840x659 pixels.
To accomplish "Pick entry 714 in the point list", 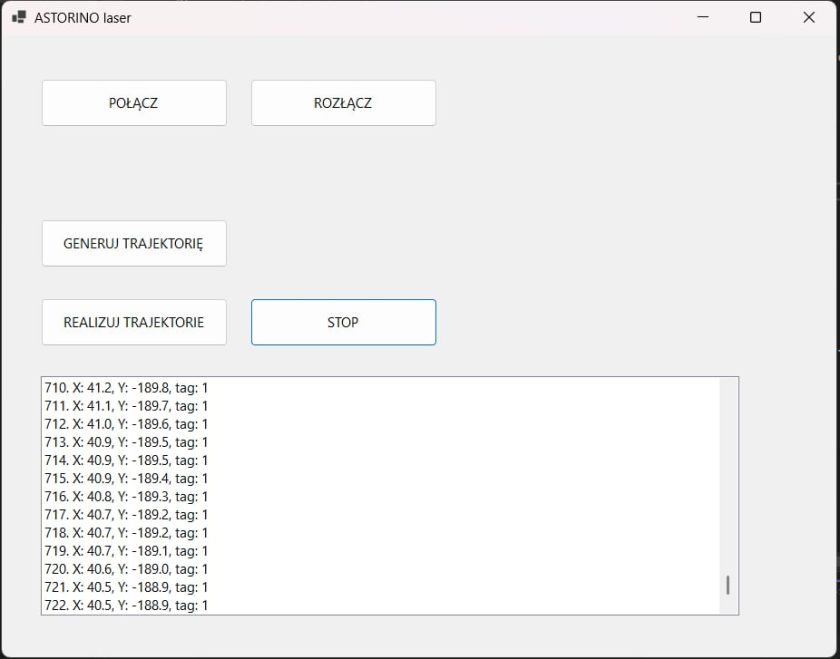I will pyautogui.click(x=127, y=460).
